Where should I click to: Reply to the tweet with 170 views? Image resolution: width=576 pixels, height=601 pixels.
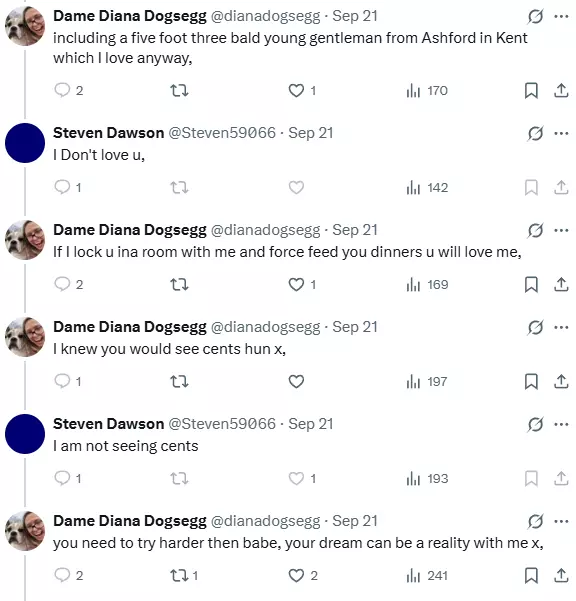(x=69, y=90)
